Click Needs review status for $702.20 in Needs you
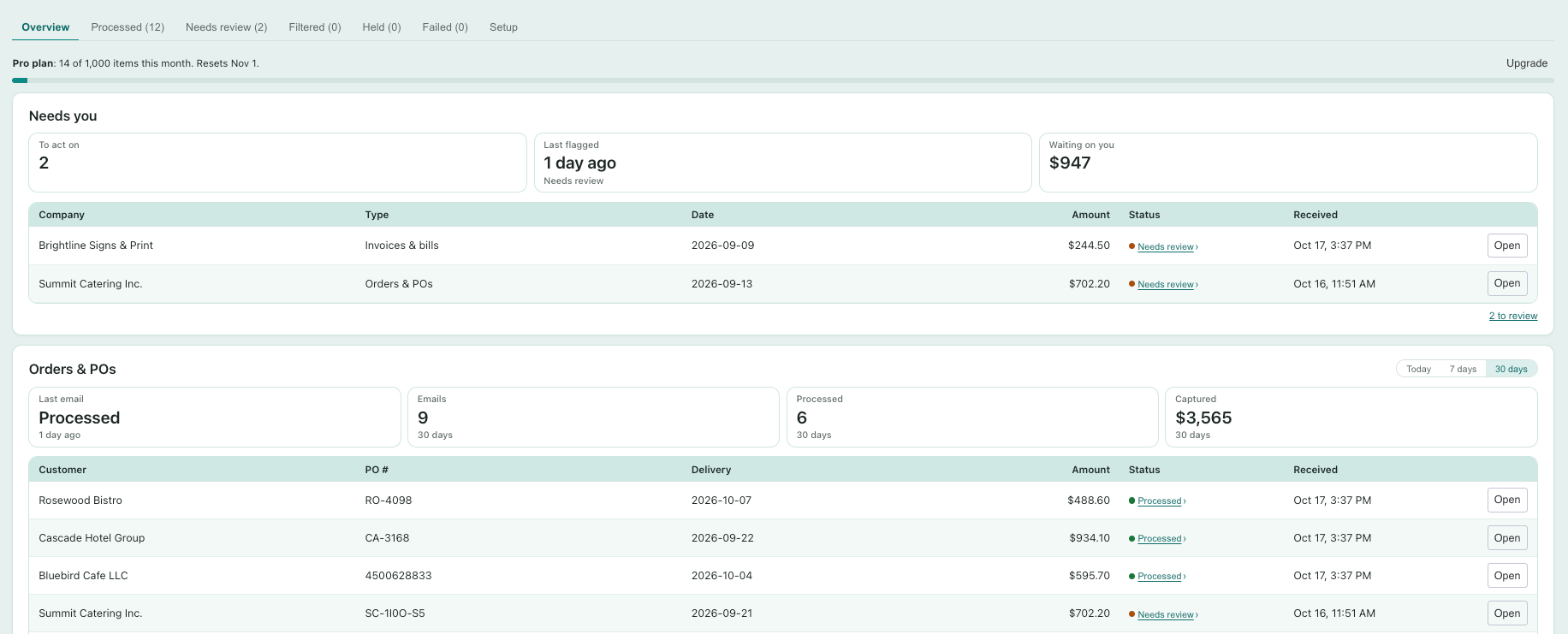This screenshot has height=634, width=1568. (x=1167, y=284)
